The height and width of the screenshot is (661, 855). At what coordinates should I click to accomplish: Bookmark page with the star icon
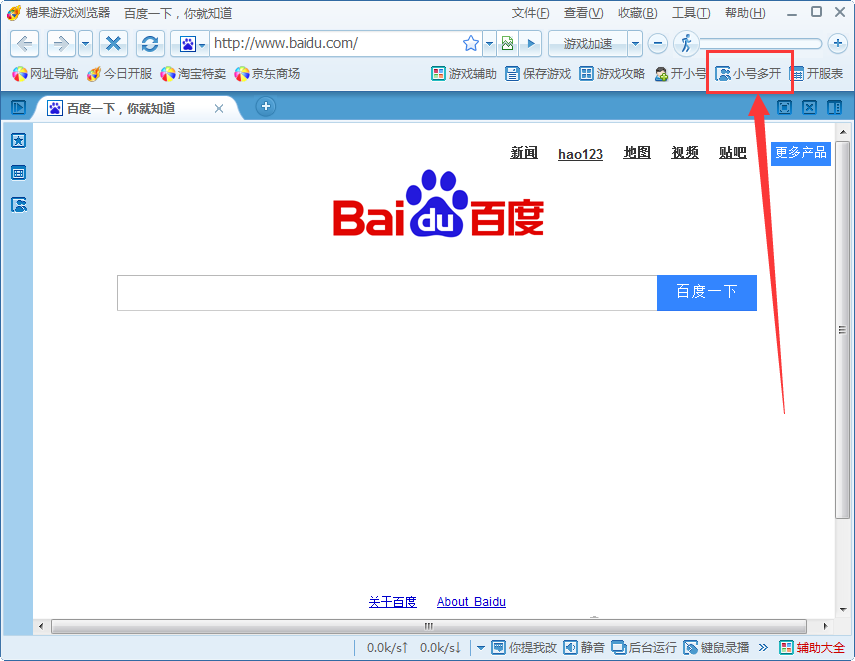coord(471,44)
